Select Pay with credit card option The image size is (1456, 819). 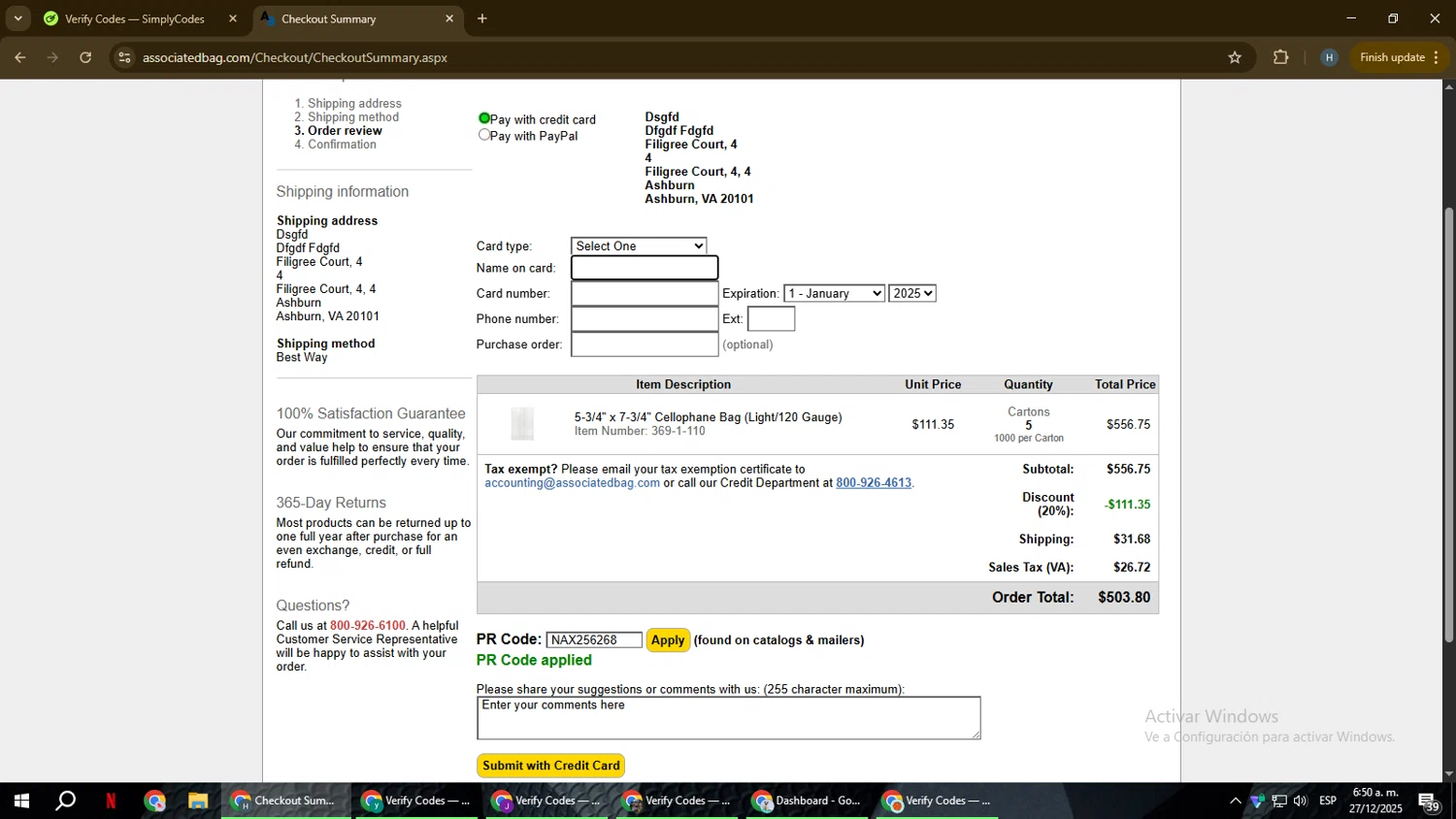[x=484, y=118]
